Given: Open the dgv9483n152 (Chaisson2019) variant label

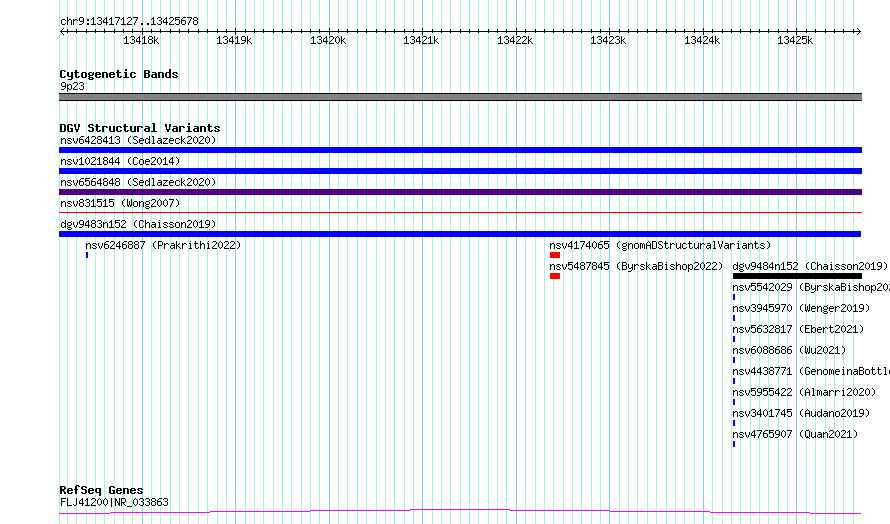Looking at the screenshot, I should pos(138,224).
